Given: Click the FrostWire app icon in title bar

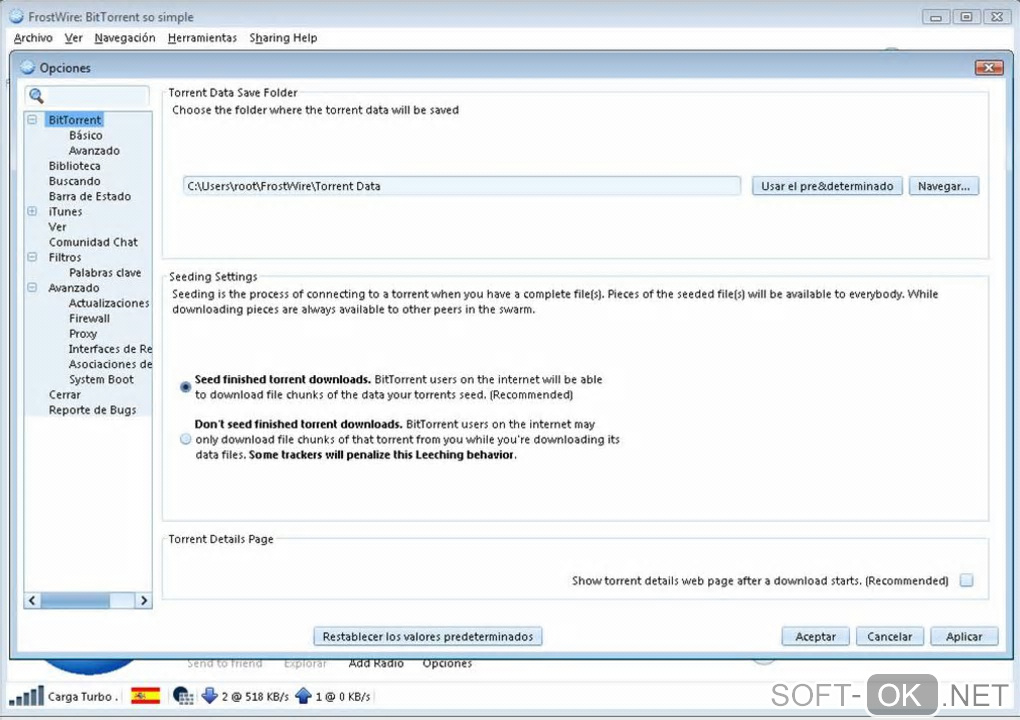Looking at the screenshot, I should click(x=17, y=17).
